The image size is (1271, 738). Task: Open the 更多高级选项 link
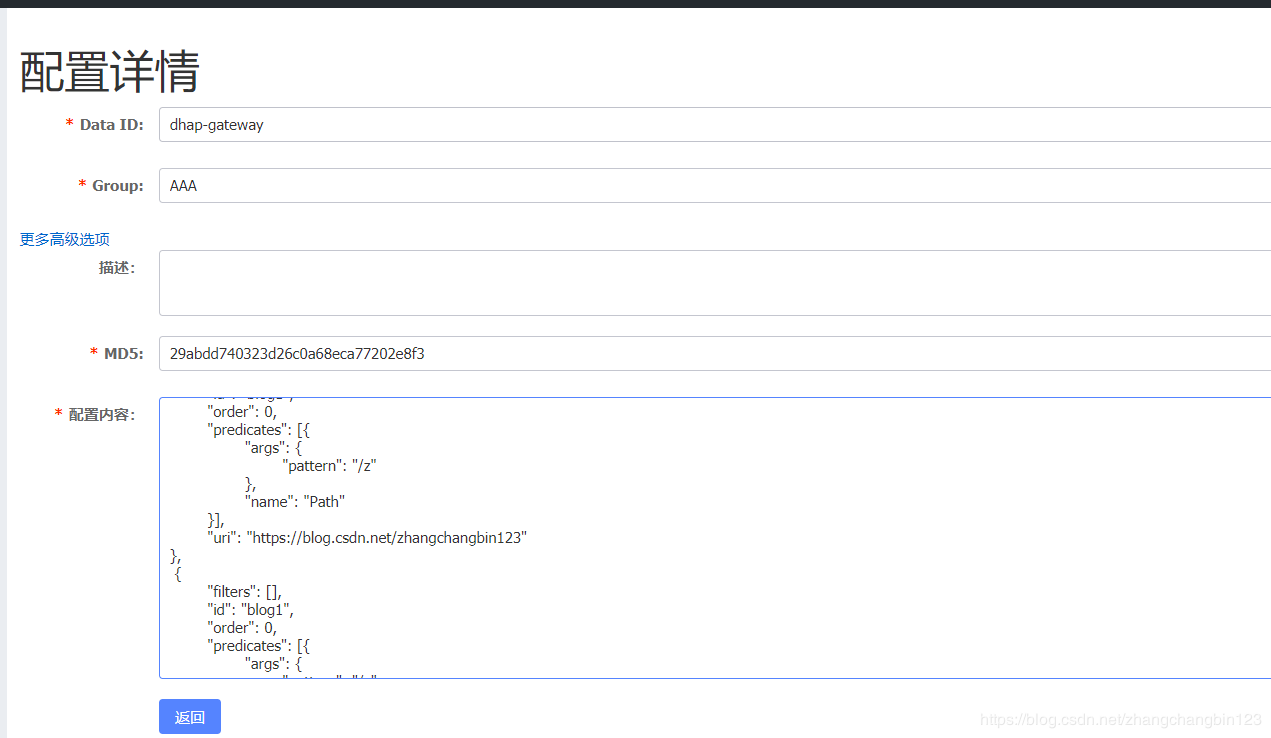(65, 240)
